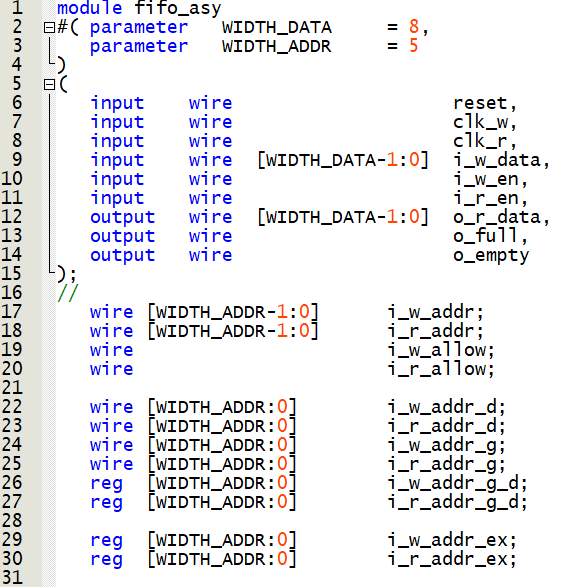Click the i_r_addr; wire declaration
Screen dimensions: 562x587
(436, 331)
